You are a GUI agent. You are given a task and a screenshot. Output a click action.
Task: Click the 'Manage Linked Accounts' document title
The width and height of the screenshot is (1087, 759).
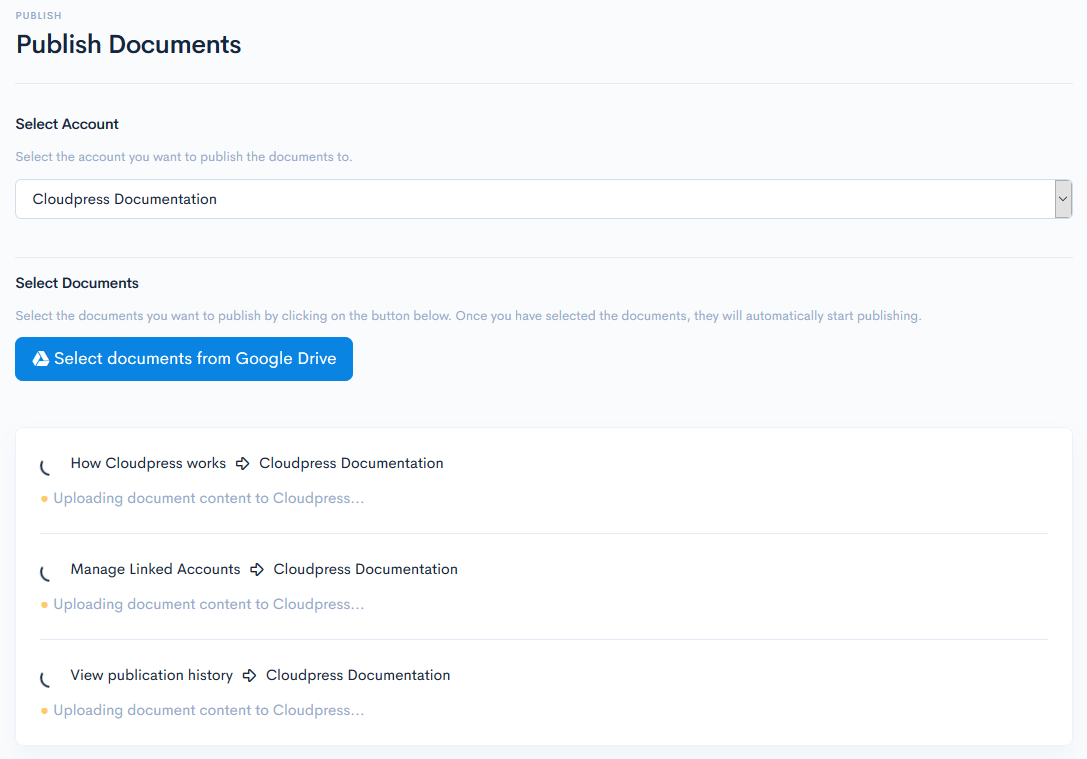[155, 569]
